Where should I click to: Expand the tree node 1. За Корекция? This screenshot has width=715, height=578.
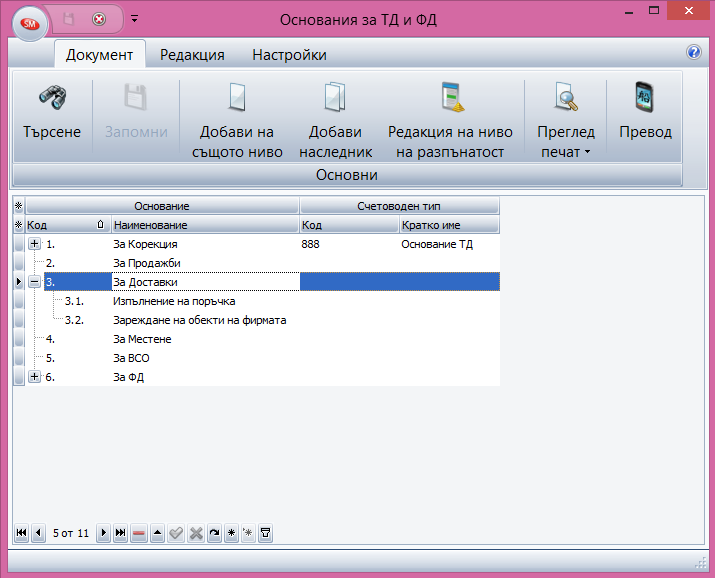34,244
